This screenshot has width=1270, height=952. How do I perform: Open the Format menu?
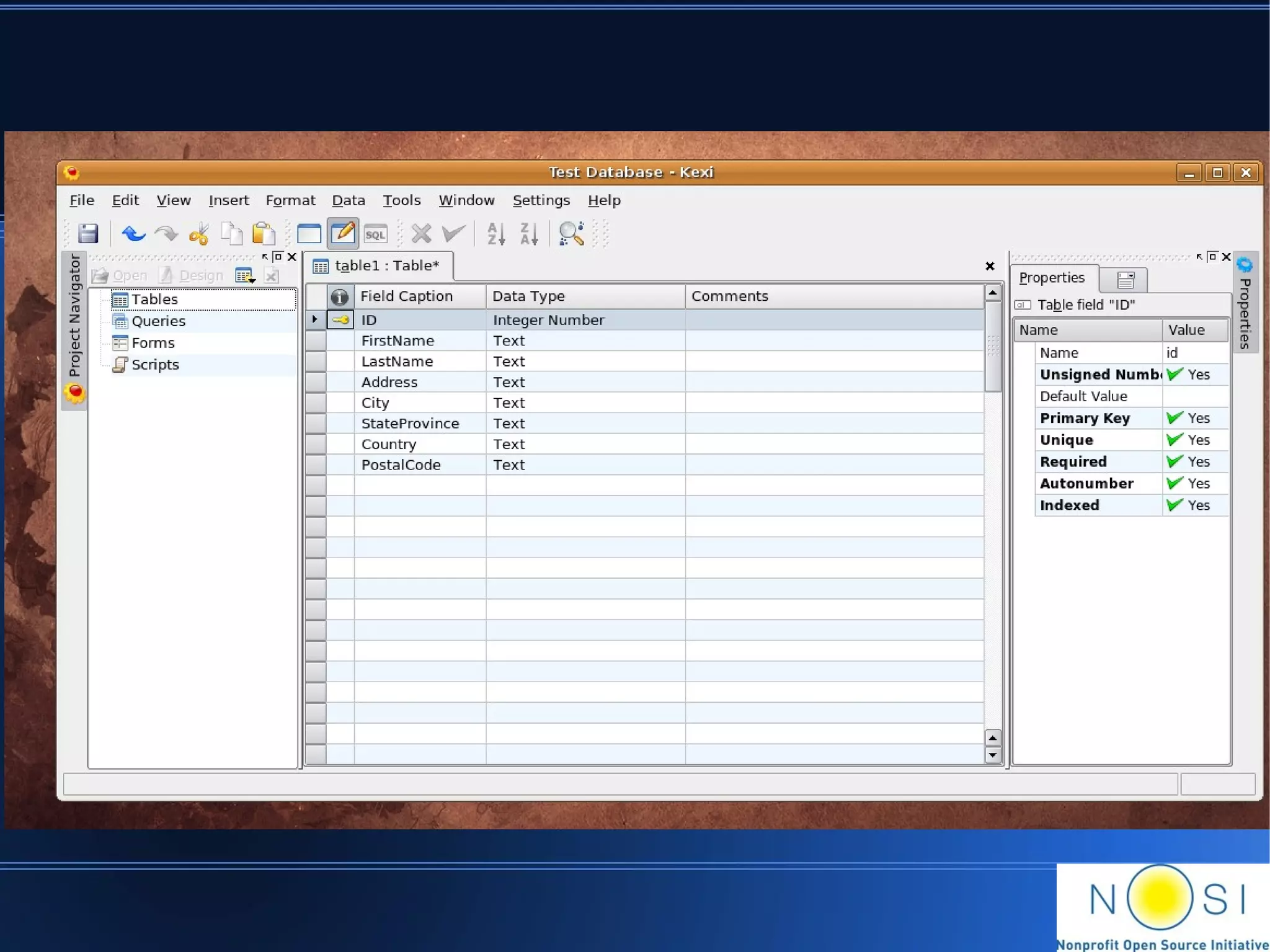[x=290, y=200]
